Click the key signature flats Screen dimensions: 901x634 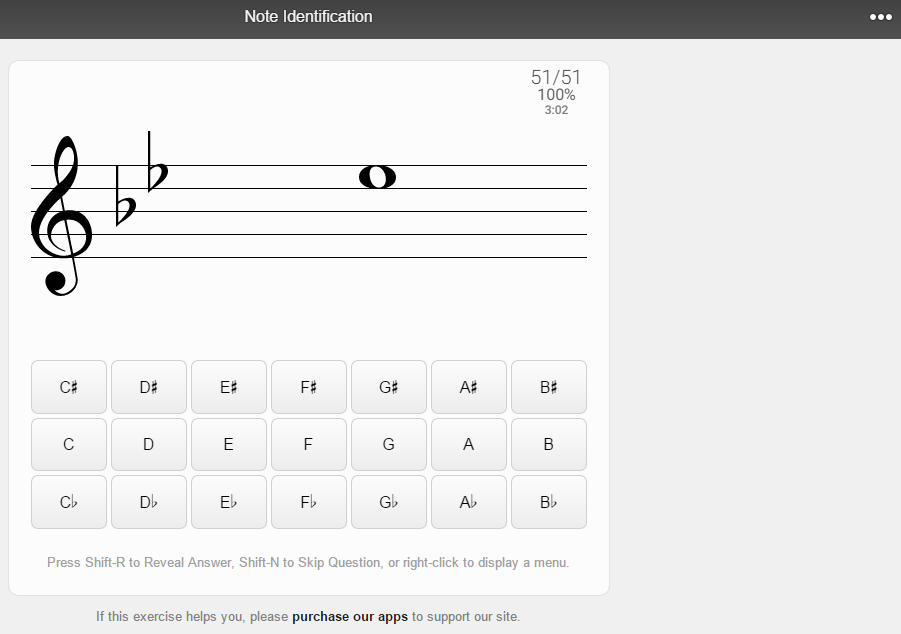click(141, 180)
